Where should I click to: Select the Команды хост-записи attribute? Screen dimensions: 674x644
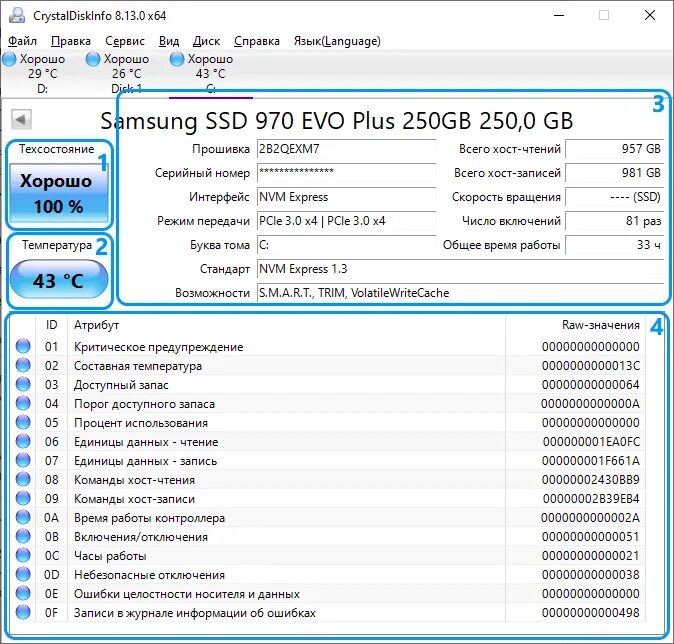[134, 499]
